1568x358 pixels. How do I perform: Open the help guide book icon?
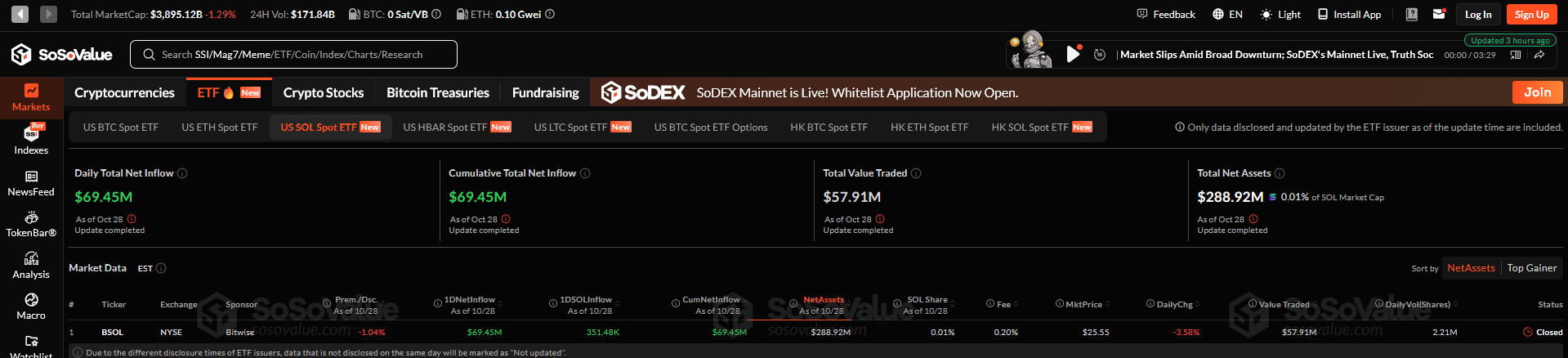coord(1411,14)
